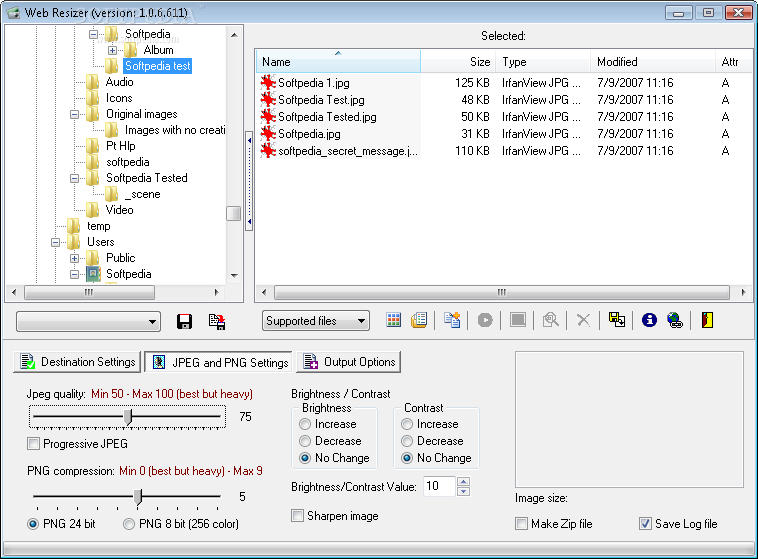
Task: Click the save profile floppy disk icon
Action: pos(184,321)
